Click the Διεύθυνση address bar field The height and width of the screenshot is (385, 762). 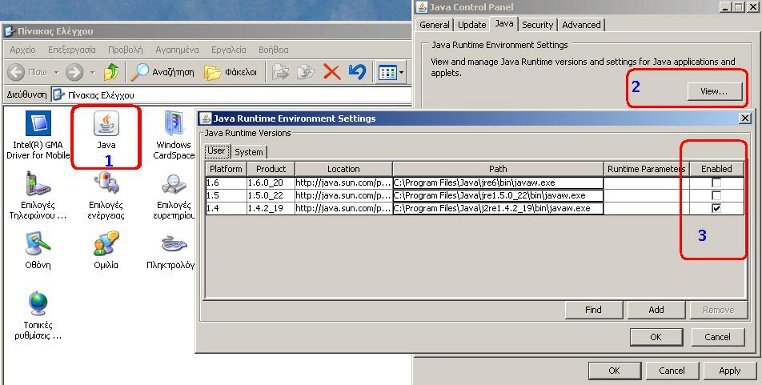pos(231,95)
